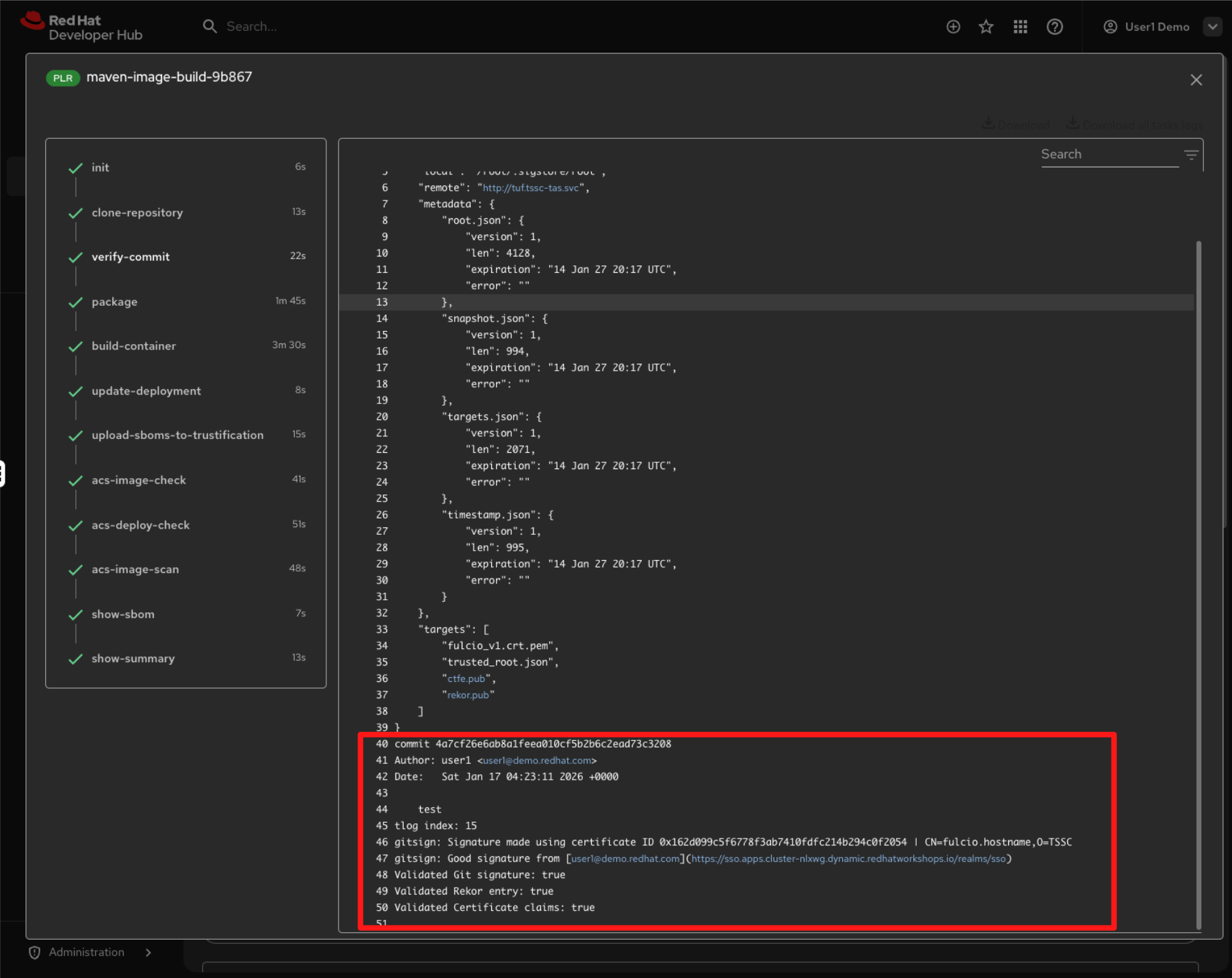
Task: Open starred items via star icon
Action: [986, 27]
